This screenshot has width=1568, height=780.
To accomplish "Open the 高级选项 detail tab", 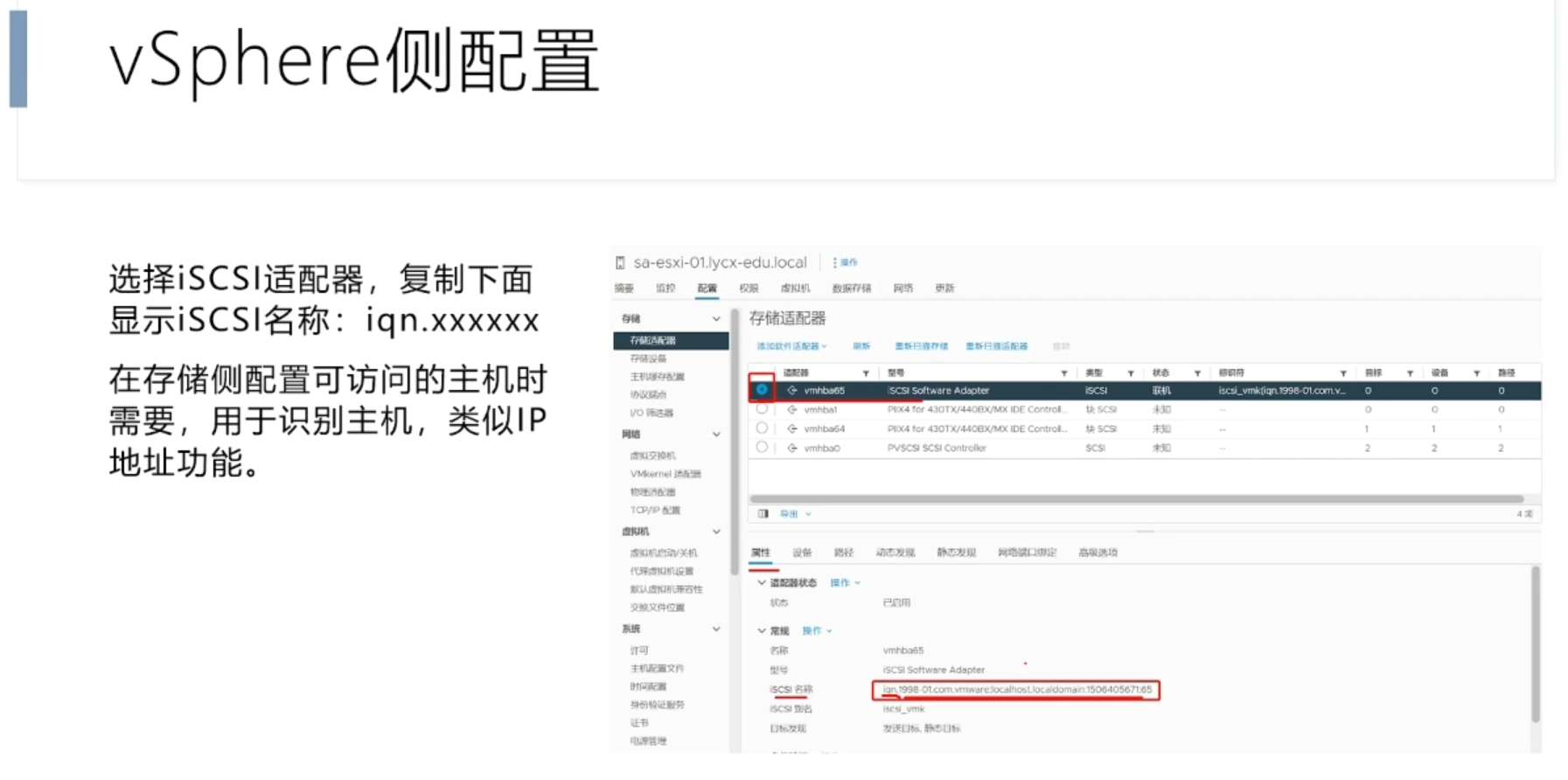I will click(1098, 553).
